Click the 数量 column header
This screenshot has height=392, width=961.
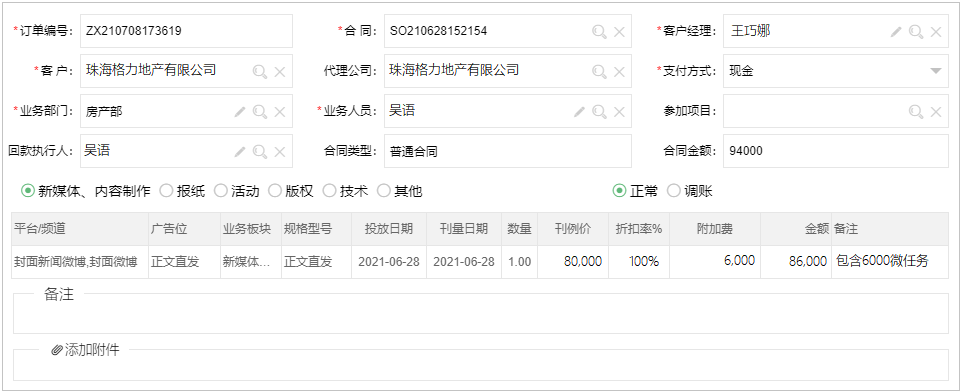pos(520,229)
